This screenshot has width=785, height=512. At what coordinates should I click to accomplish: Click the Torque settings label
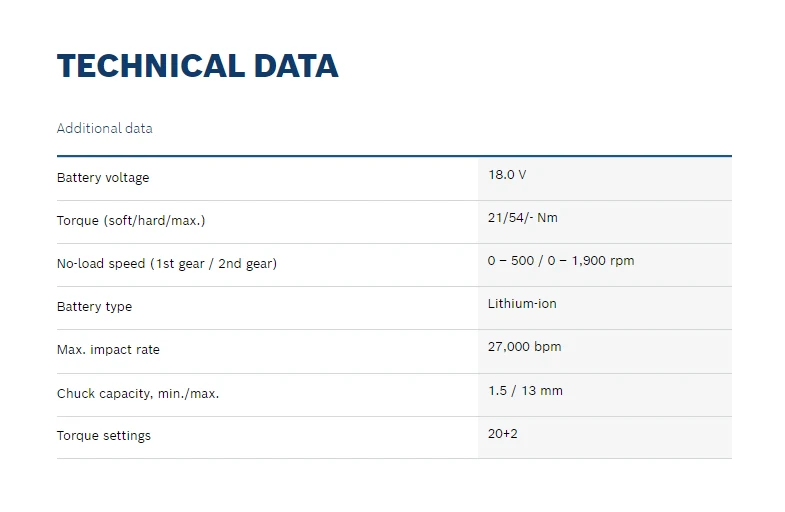pyautogui.click(x=104, y=436)
